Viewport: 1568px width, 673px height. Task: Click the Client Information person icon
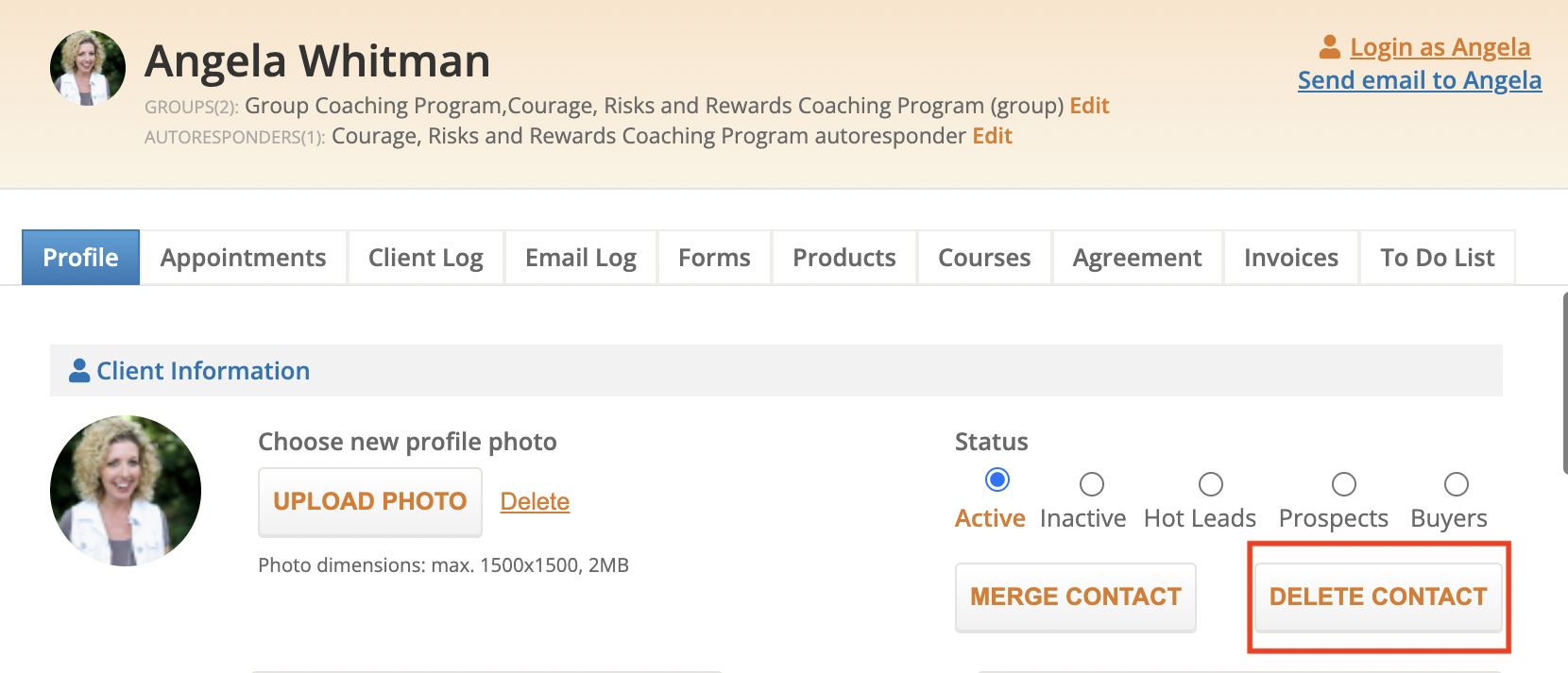[x=79, y=371]
